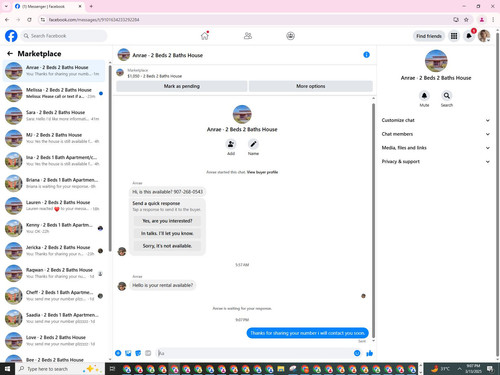The height and width of the screenshot is (375, 500).
Task: Show hidden system tray icons
Action: pyautogui.click(x=459, y=369)
